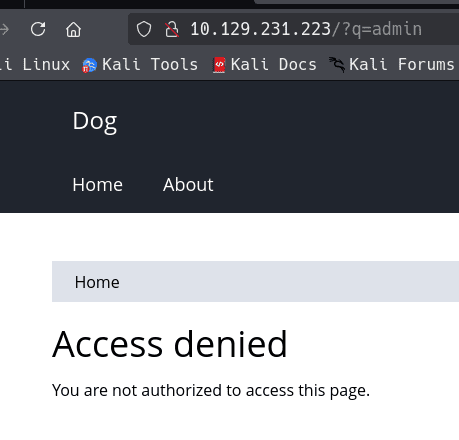Screen dimensions: 459x440
Task: Open the shield tracking protection icon
Action: pyautogui.click(x=144, y=29)
